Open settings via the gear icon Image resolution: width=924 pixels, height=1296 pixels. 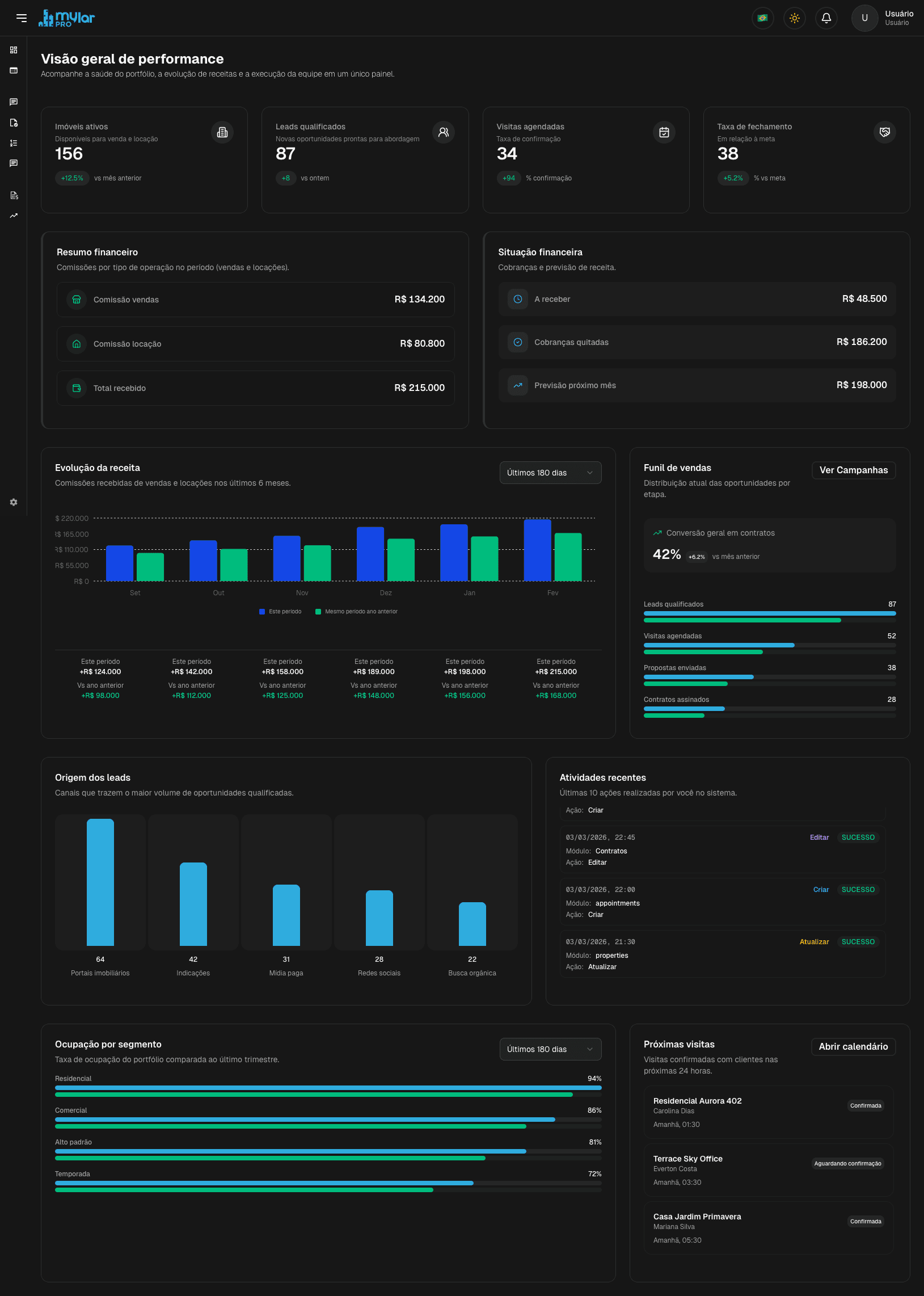point(13,502)
